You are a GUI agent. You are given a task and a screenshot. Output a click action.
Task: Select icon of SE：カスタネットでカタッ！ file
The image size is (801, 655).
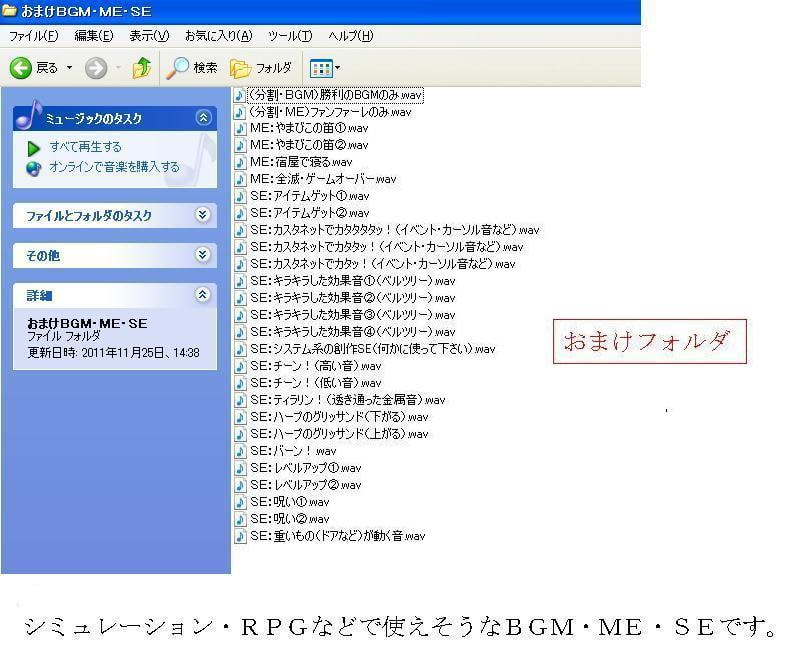click(239, 264)
